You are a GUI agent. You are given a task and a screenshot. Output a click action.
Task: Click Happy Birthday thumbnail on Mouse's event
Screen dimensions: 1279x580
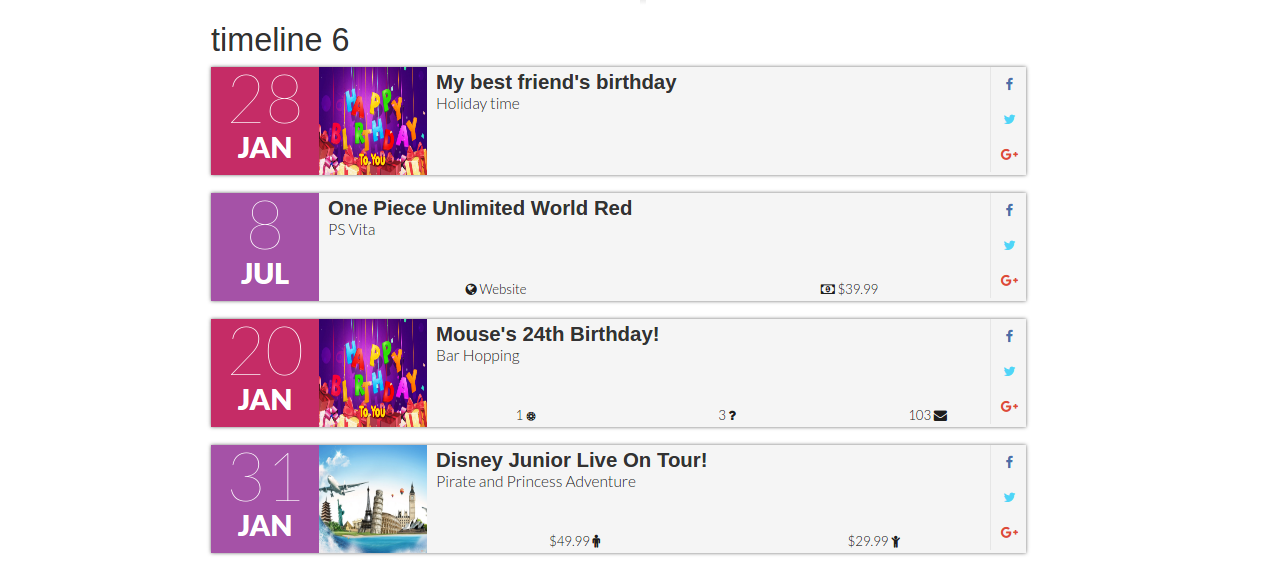[373, 373]
